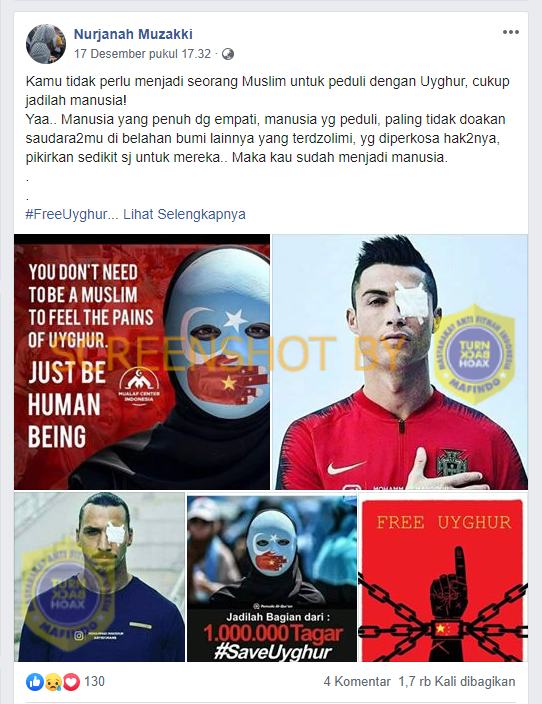Click the heart Love reaction icon
Image resolution: width=542 pixels, height=704 pixels.
(x=71, y=682)
